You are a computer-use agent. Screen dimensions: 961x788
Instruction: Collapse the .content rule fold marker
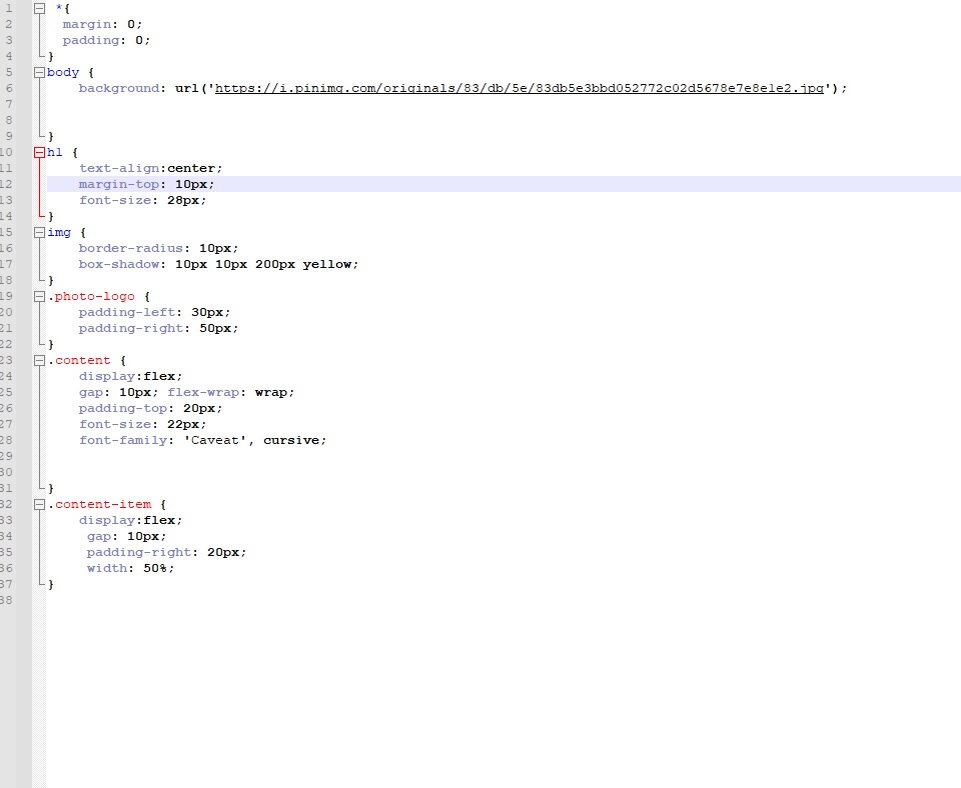coord(39,360)
